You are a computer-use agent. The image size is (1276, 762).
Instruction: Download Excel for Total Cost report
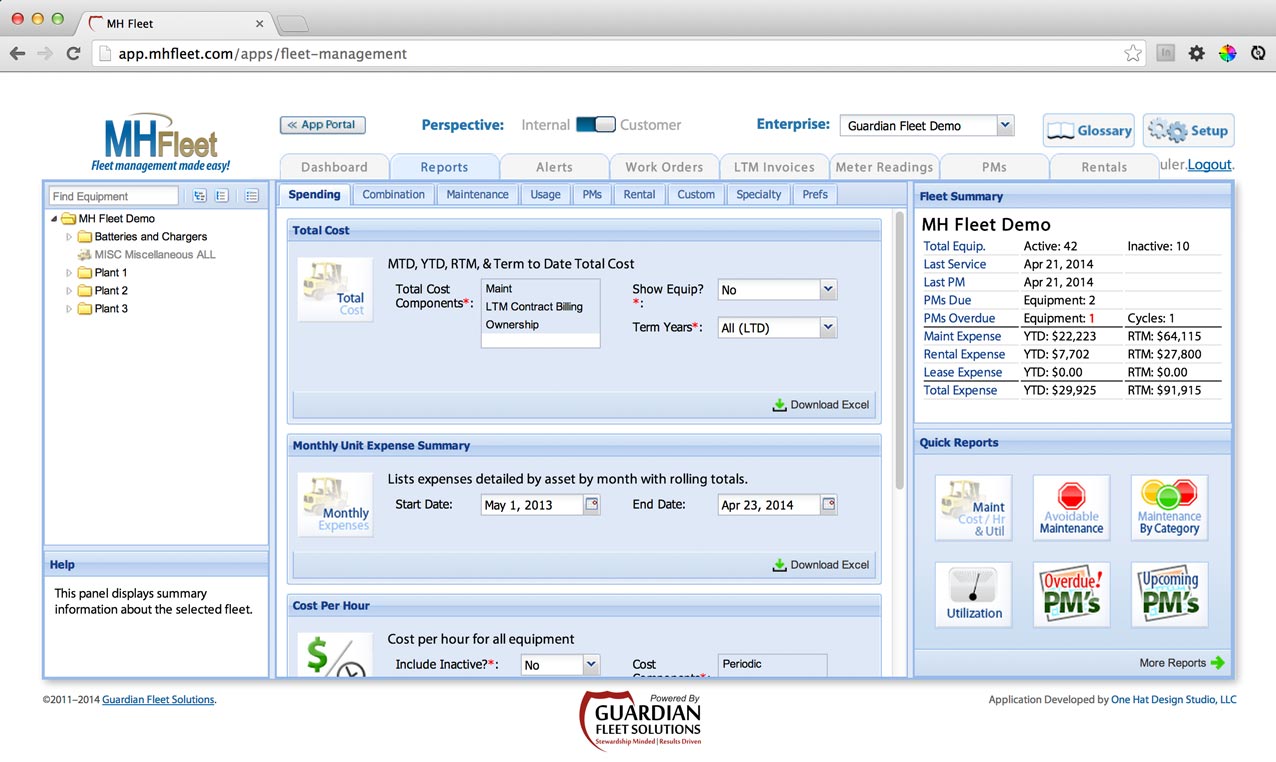[821, 405]
